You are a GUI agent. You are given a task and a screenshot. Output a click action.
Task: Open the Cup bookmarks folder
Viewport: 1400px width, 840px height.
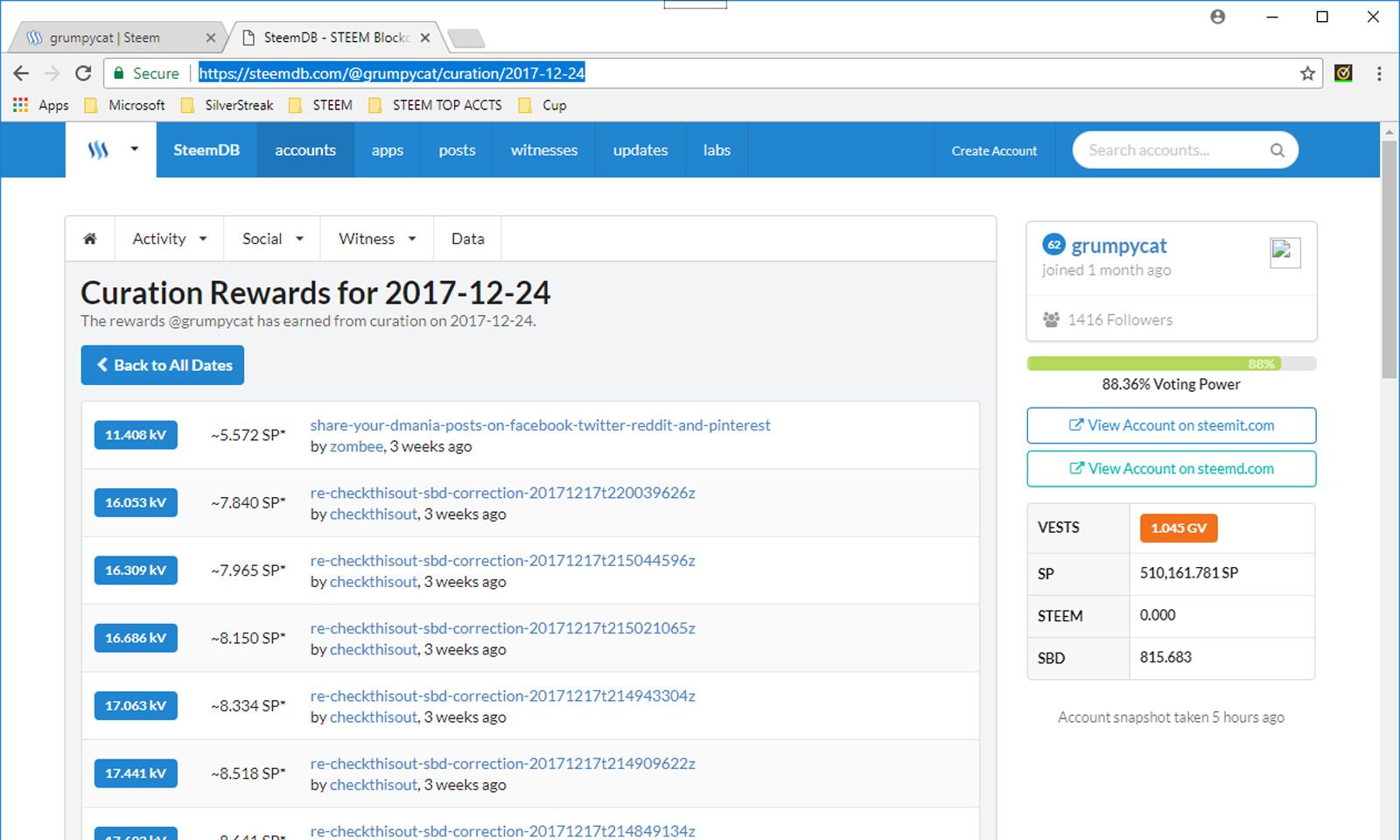click(542, 105)
